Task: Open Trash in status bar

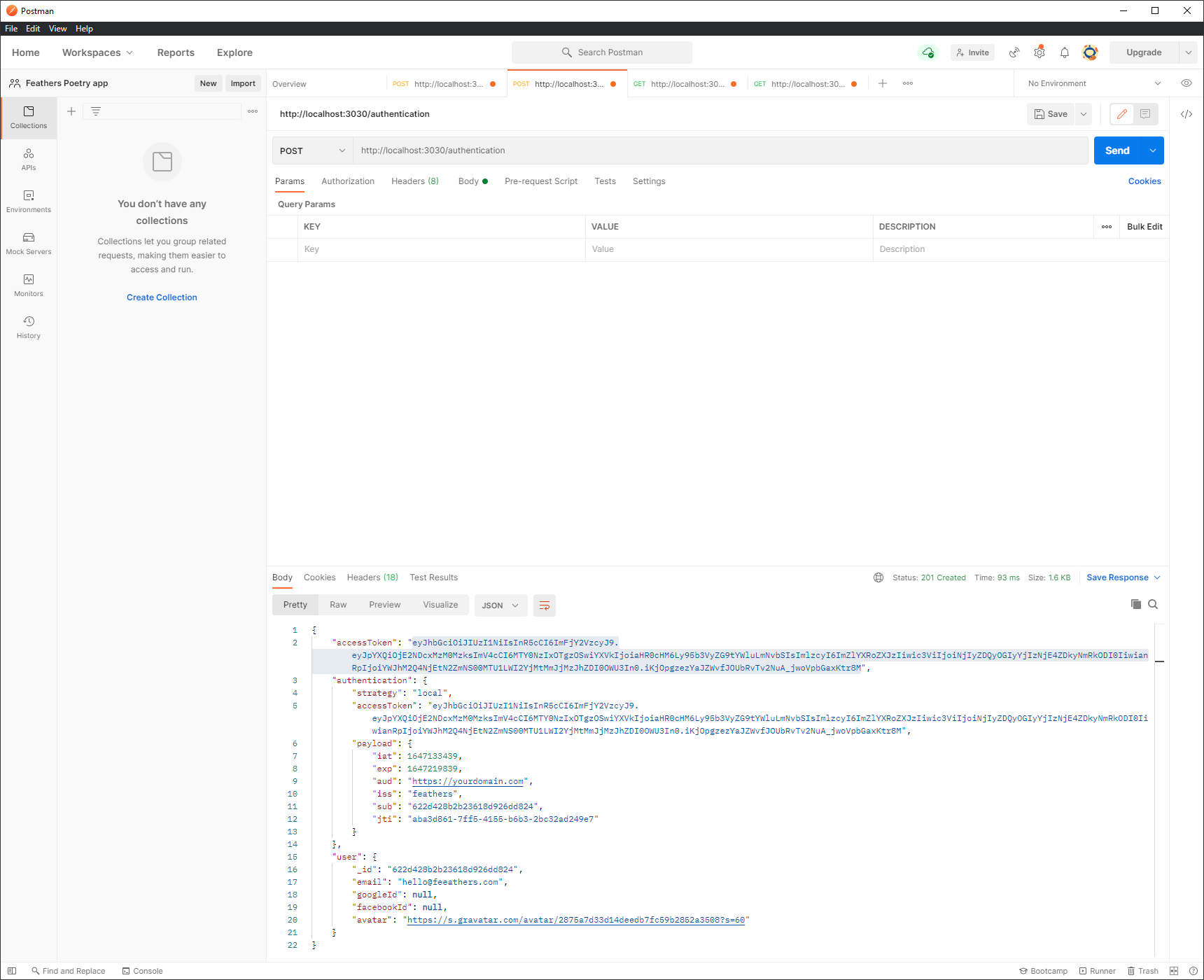Action: pyautogui.click(x=1142, y=971)
